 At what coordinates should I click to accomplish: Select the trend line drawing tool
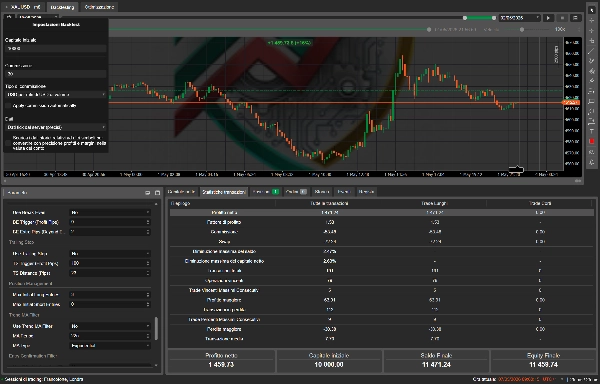click(592, 51)
